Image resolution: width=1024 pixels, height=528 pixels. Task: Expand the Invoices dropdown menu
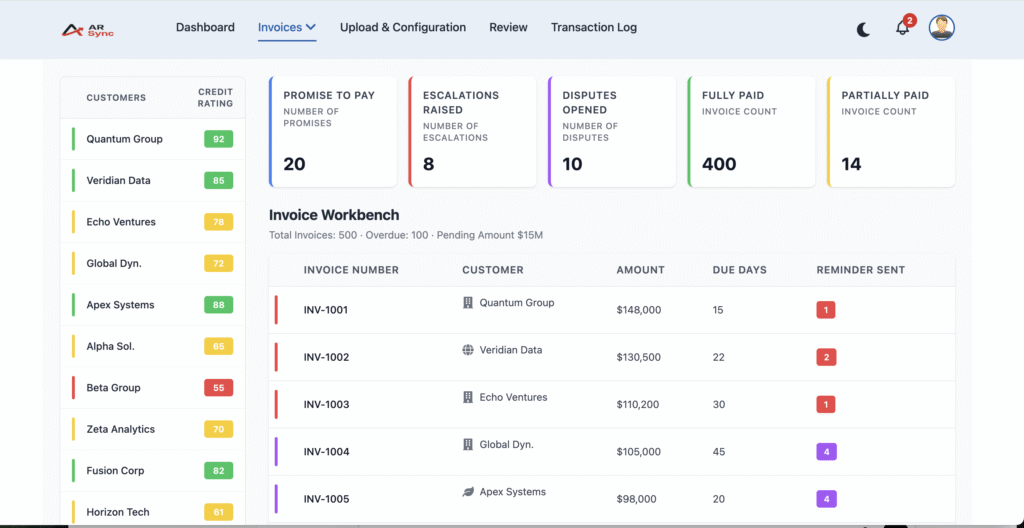click(x=287, y=27)
